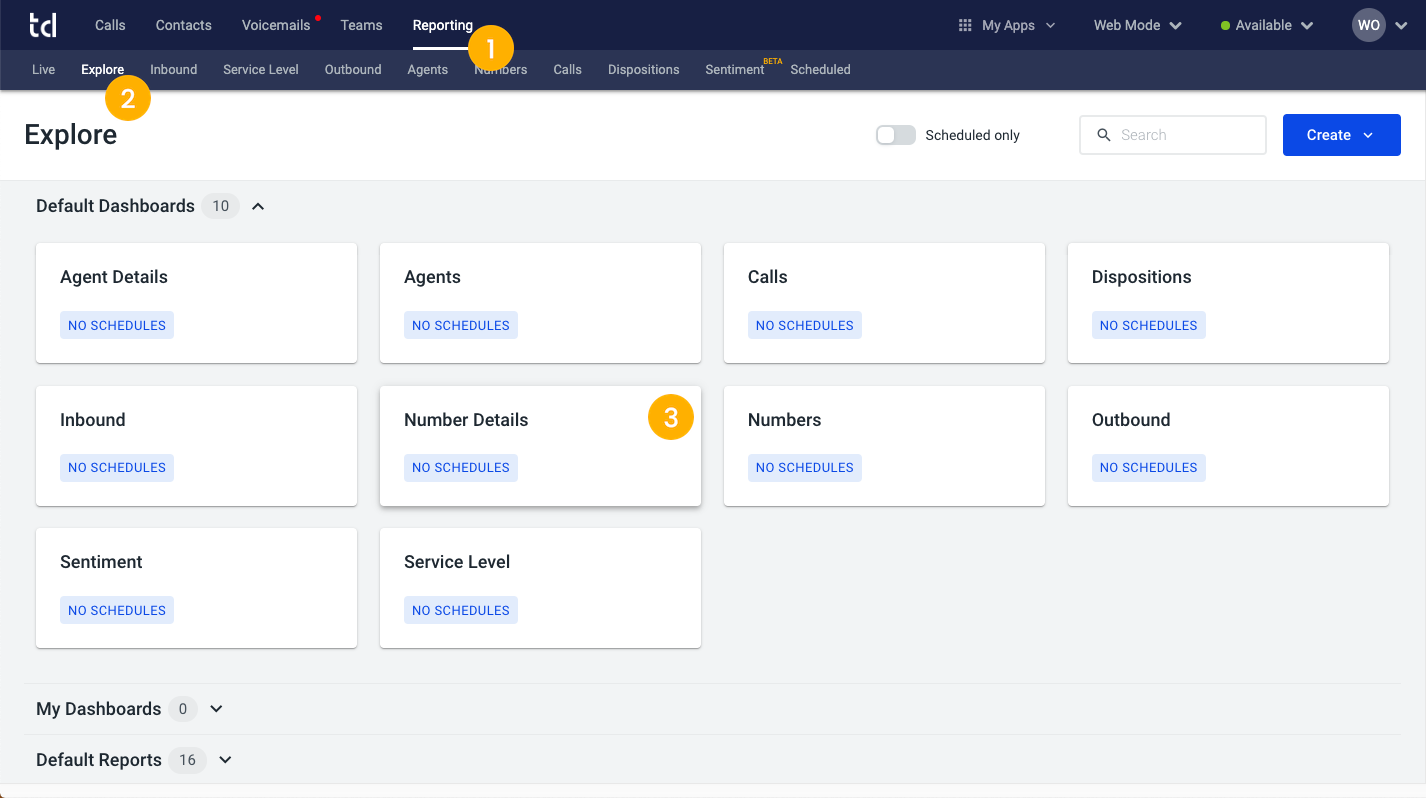Click the search magnifier icon

1104,134
